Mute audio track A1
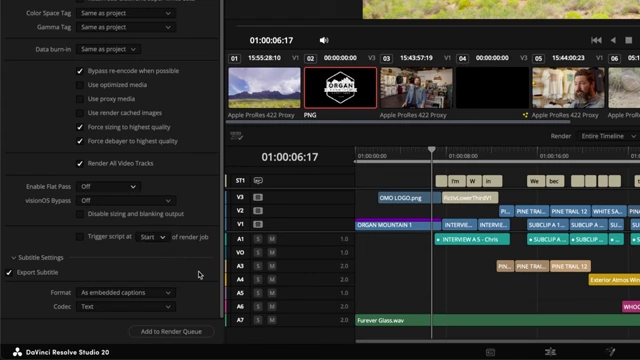The image size is (640, 360). click(272, 239)
